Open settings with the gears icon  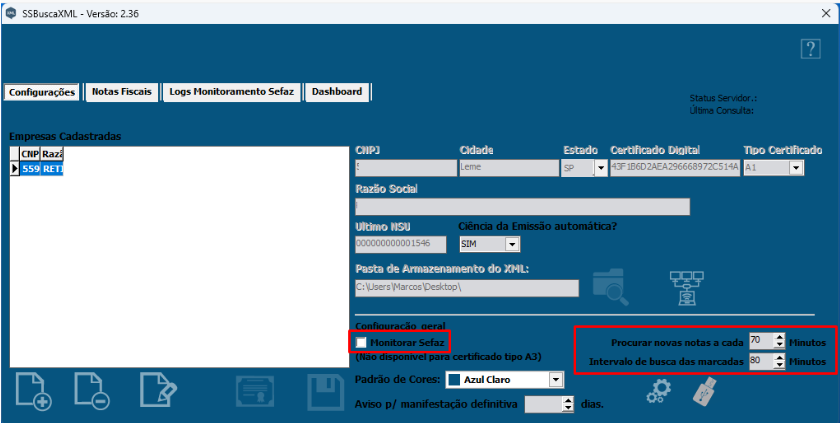pos(658,392)
